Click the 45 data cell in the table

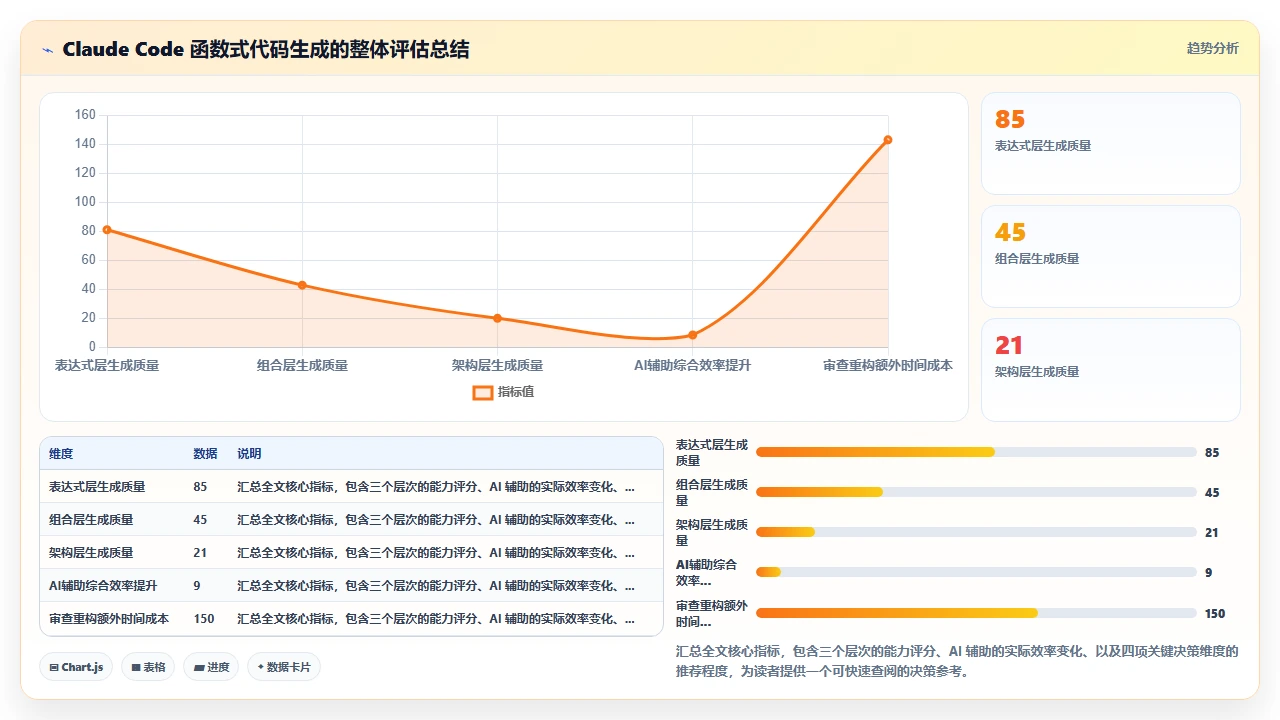[200, 520]
